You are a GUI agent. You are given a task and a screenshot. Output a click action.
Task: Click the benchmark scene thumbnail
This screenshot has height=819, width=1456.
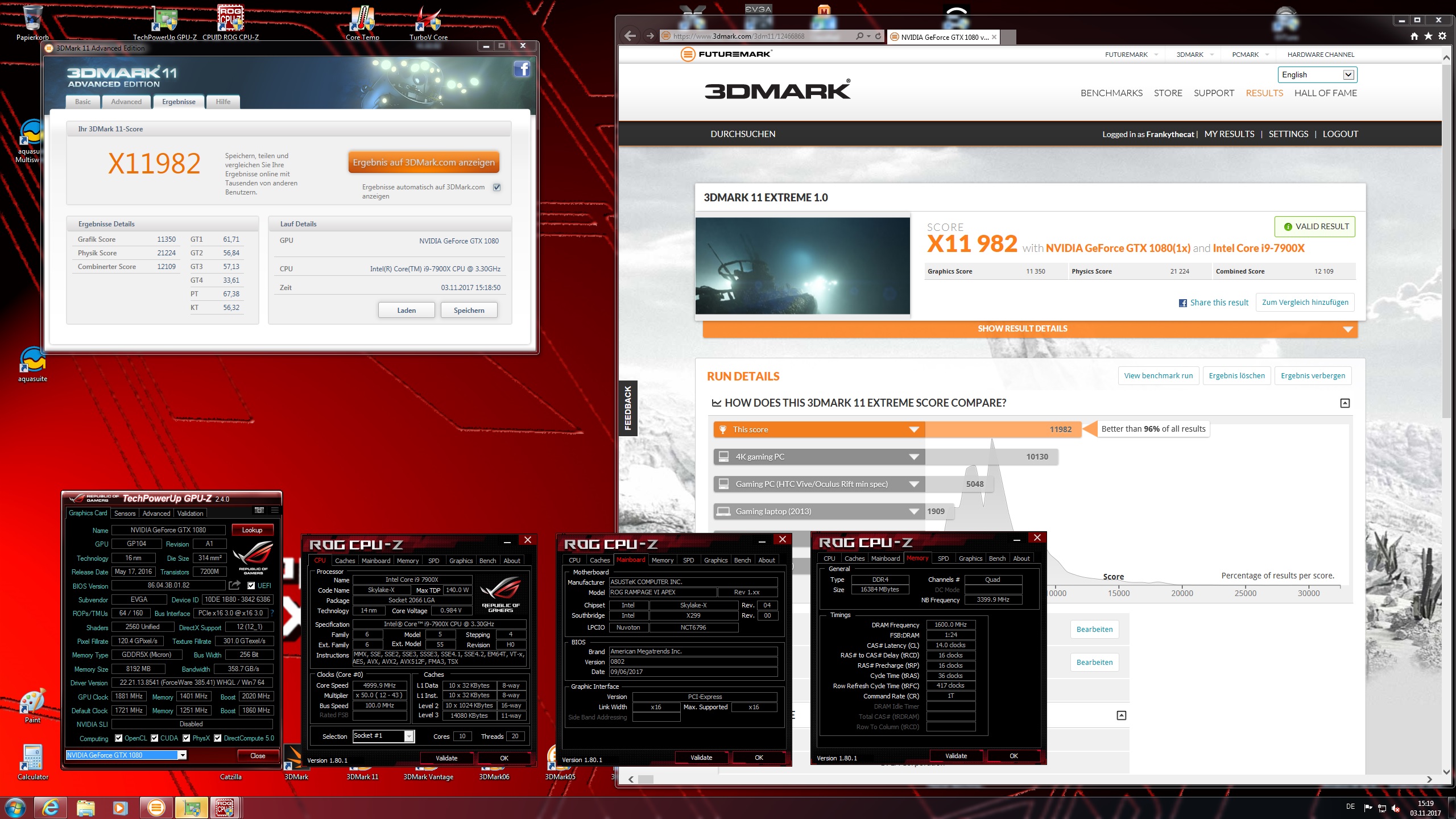click(x=803, y=266)
